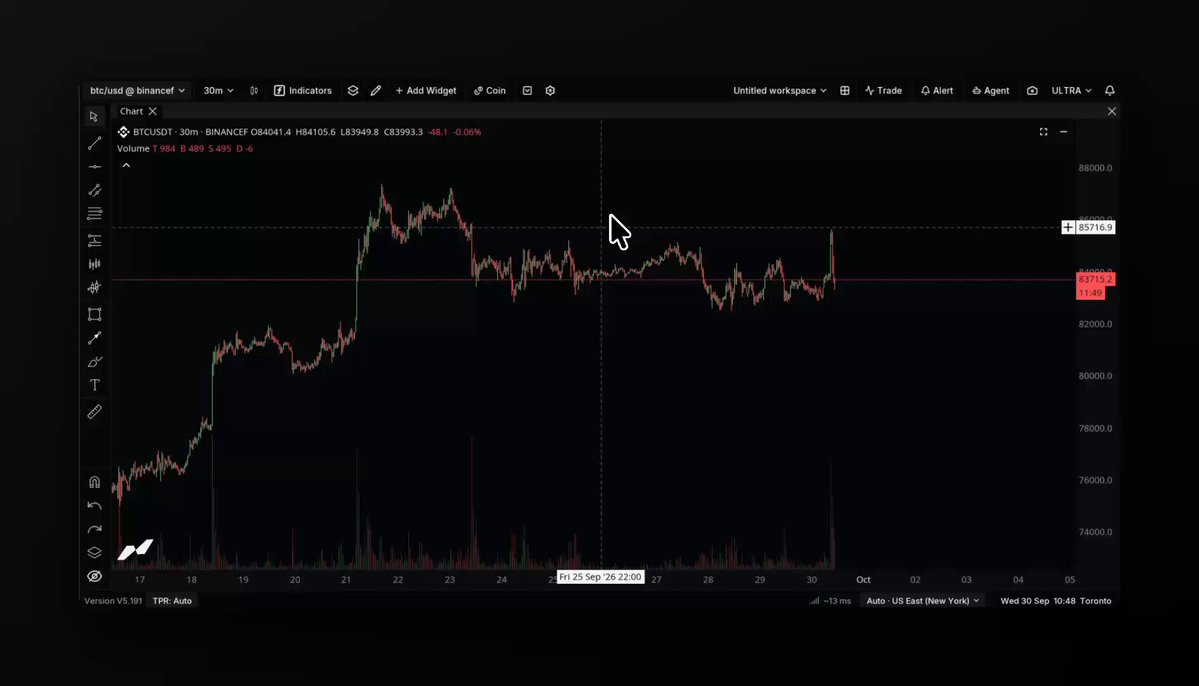Screen dimensions: 1199x686
Task: Select the brush drawing tool
Action: tap(94, 362)
